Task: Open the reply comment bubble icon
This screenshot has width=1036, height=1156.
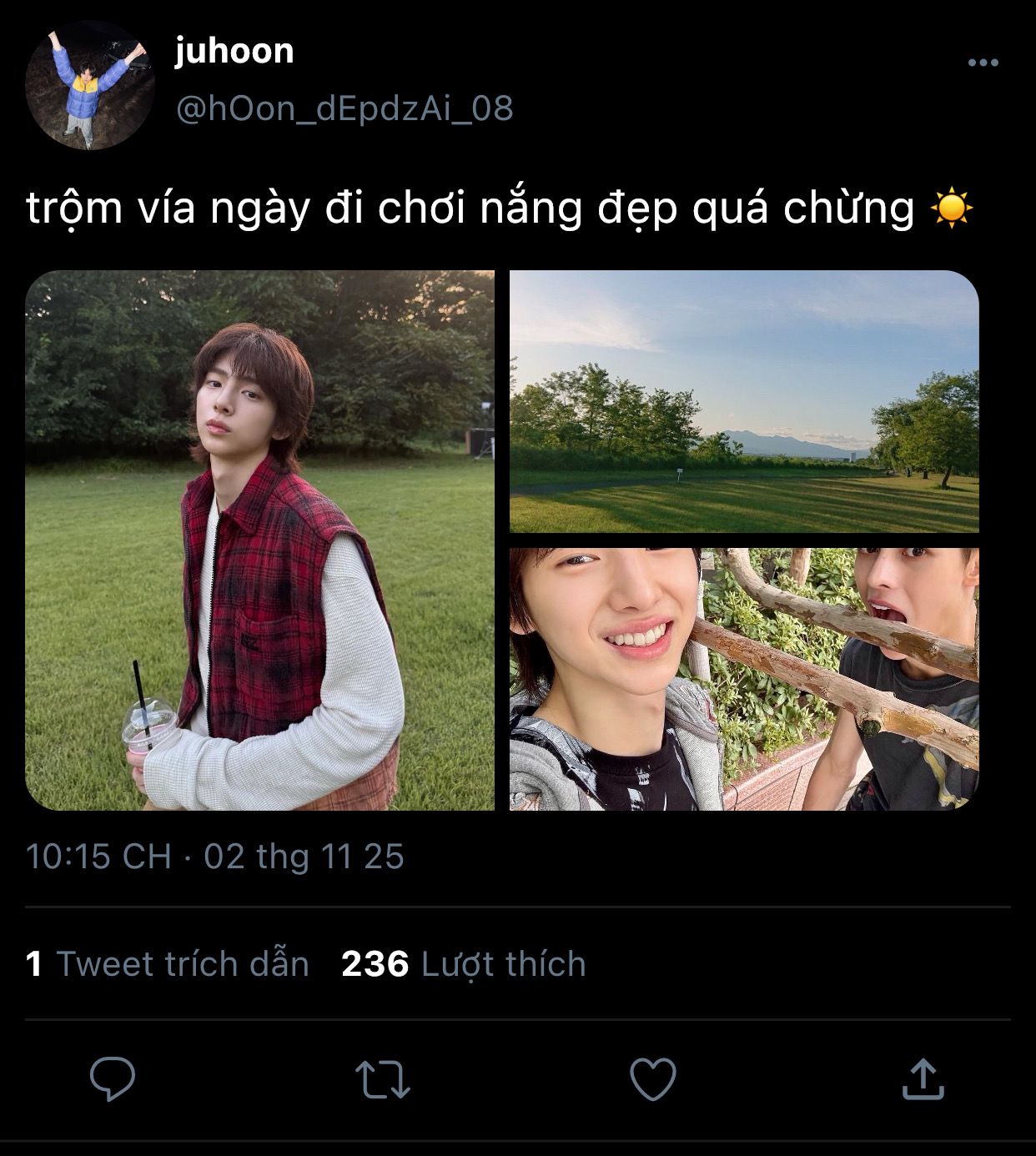Action: pyautogui.click(x=113, y=1078)
